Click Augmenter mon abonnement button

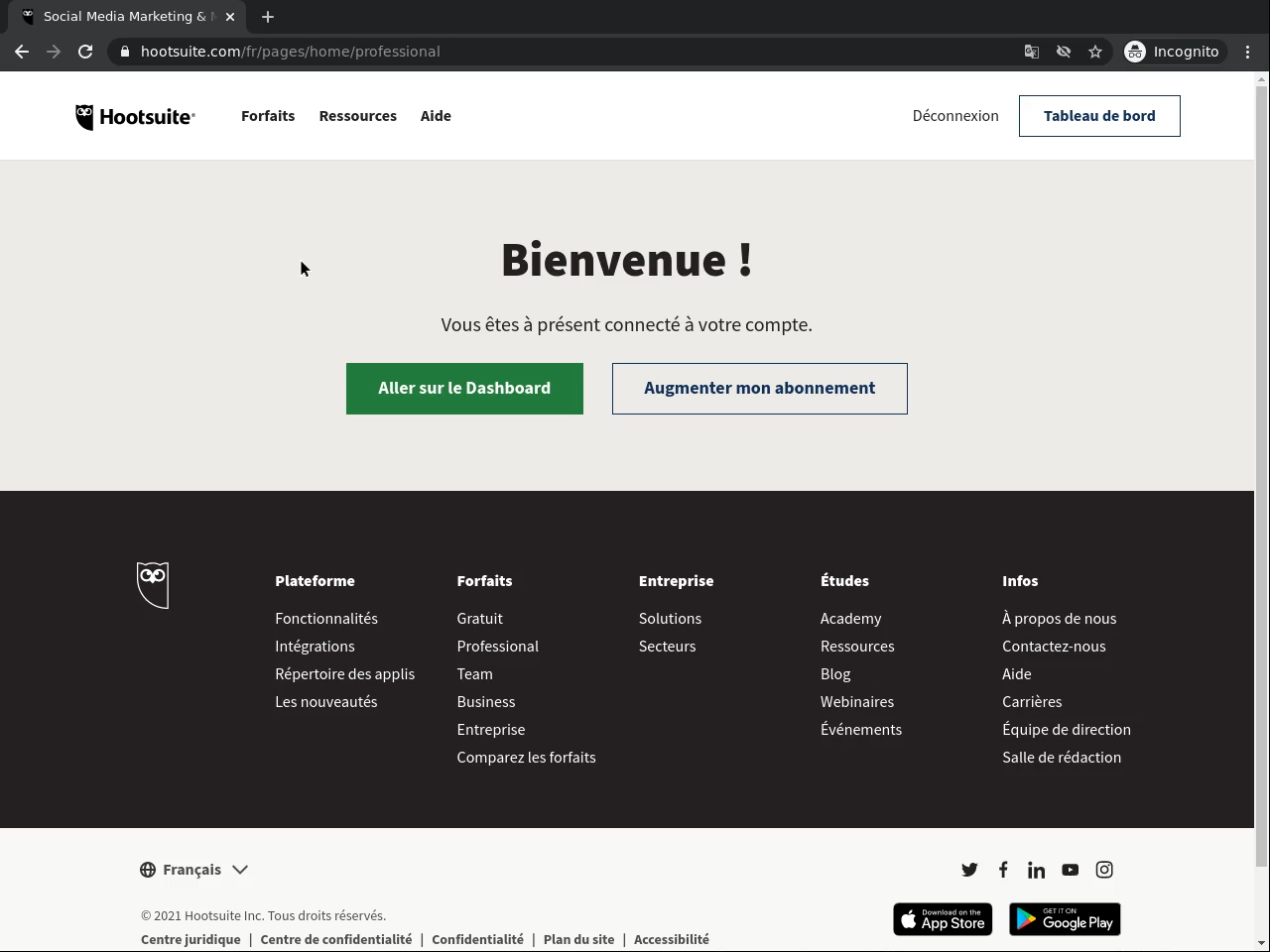tap(760, 389)
